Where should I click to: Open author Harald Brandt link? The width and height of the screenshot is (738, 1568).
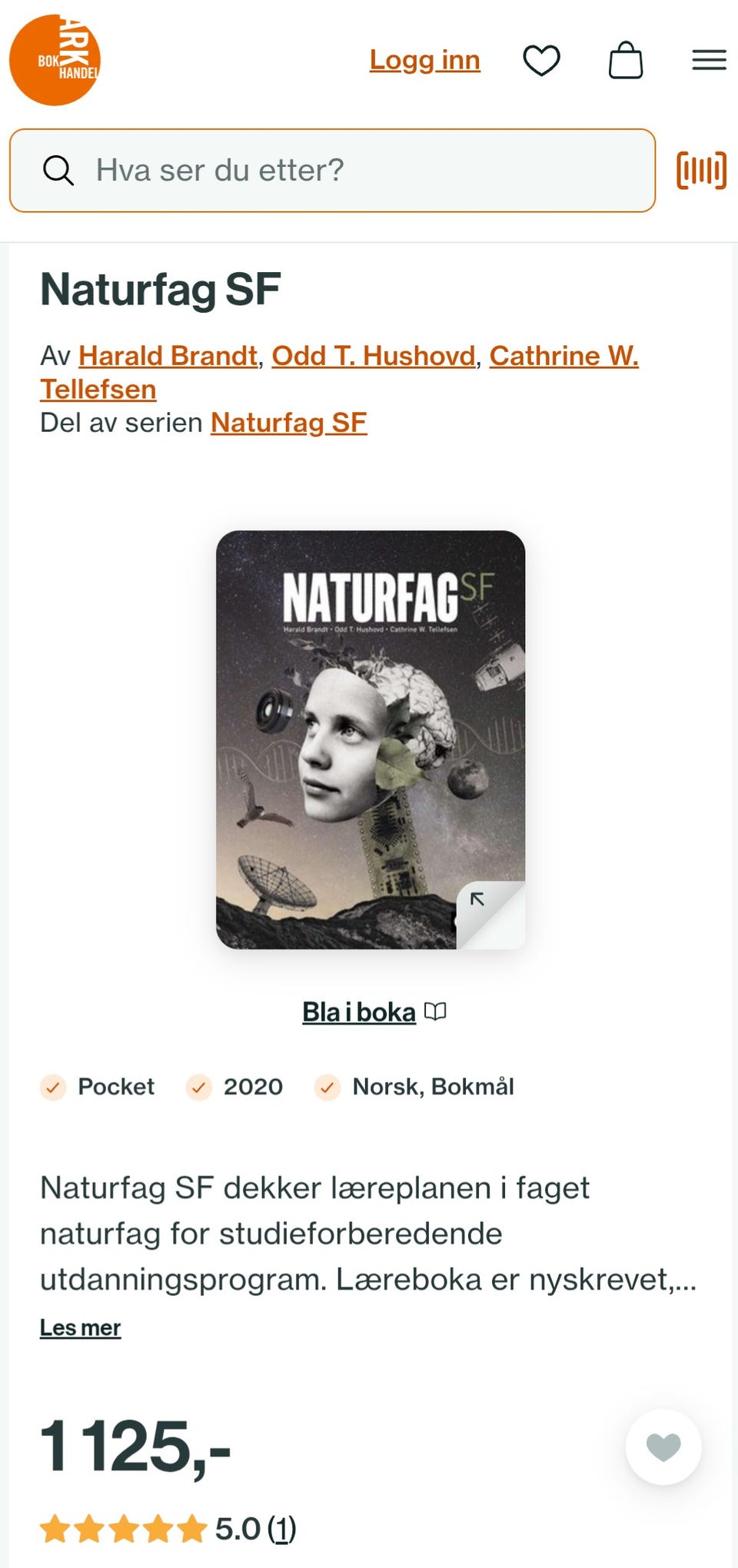click(168, 356)
